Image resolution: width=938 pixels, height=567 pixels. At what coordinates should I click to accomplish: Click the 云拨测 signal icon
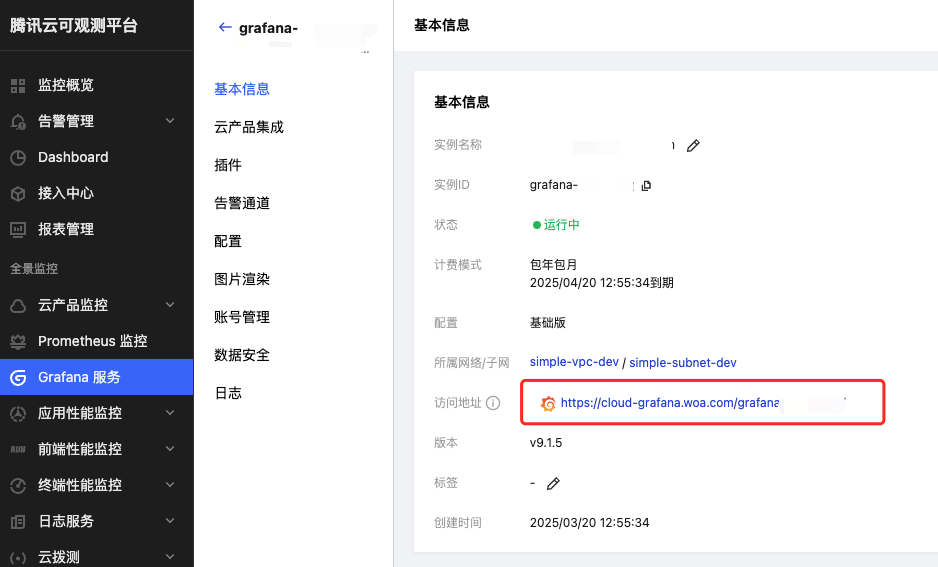click(18, 557)
